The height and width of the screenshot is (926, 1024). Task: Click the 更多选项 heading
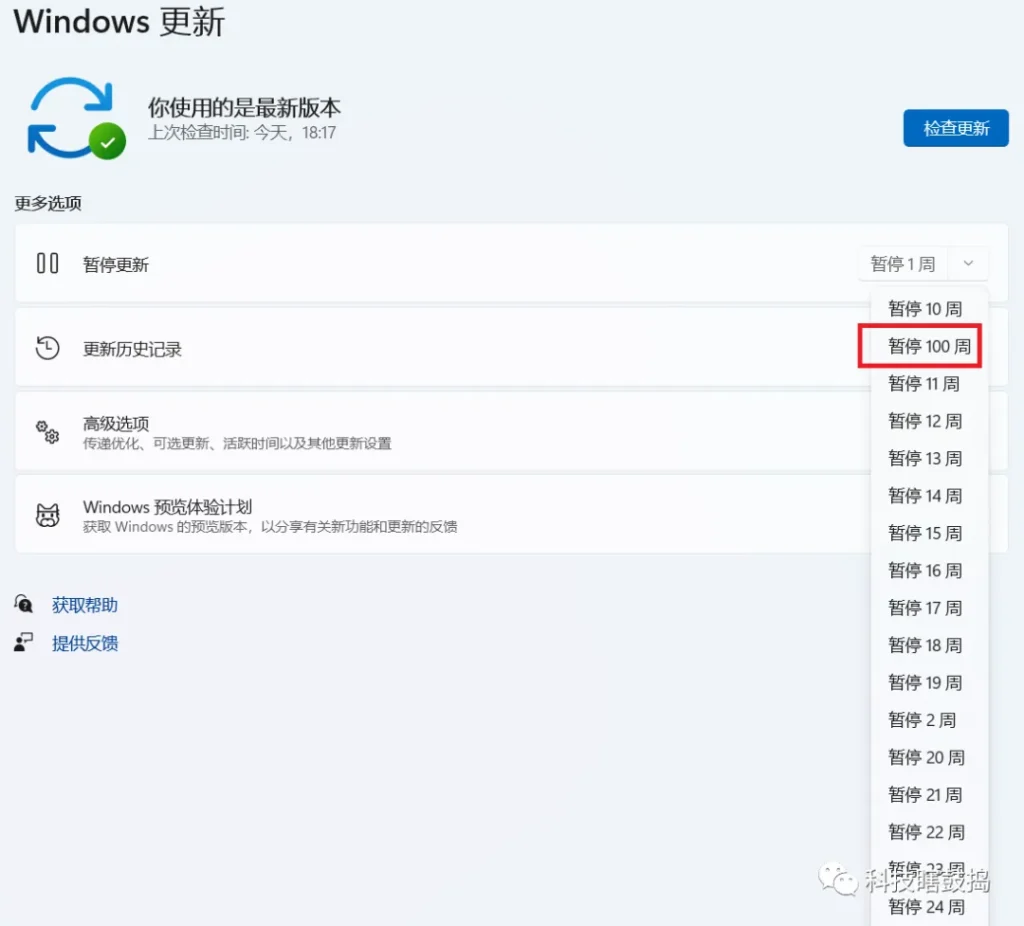pos(48,203)
